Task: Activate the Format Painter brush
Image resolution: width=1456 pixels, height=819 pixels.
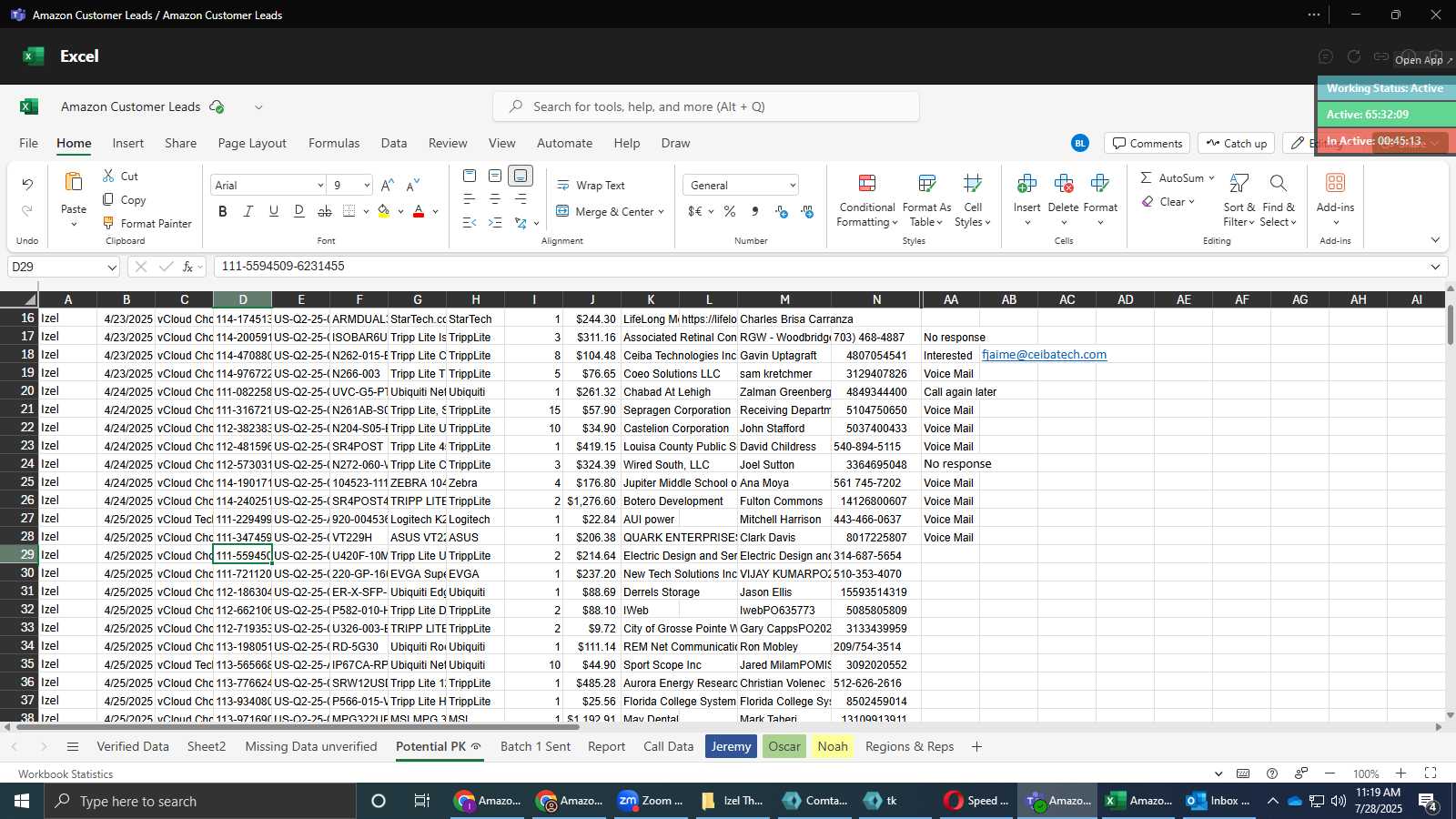Action: point(147,223)
